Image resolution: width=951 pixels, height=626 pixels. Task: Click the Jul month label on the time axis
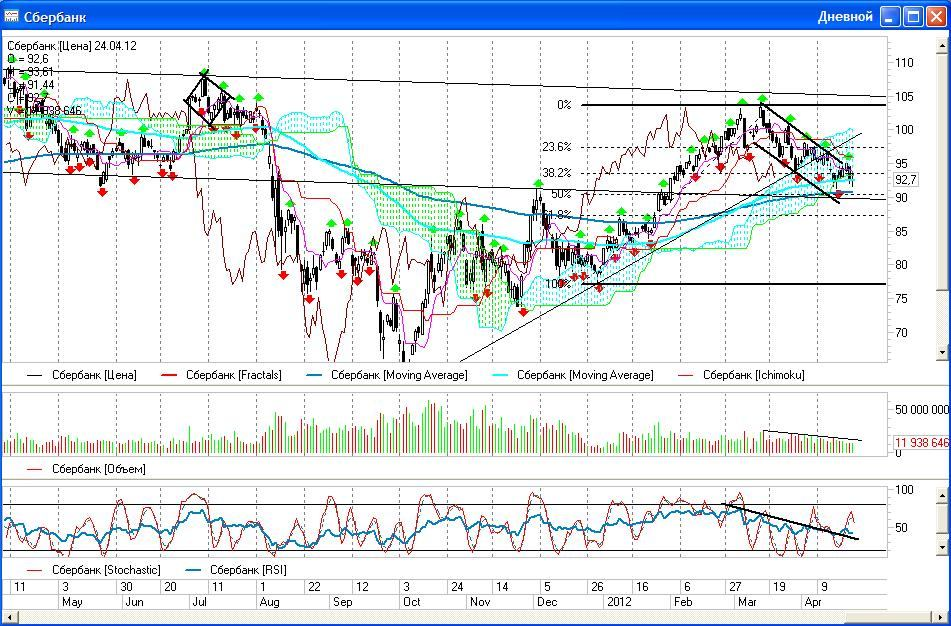(x=200, y=602)
